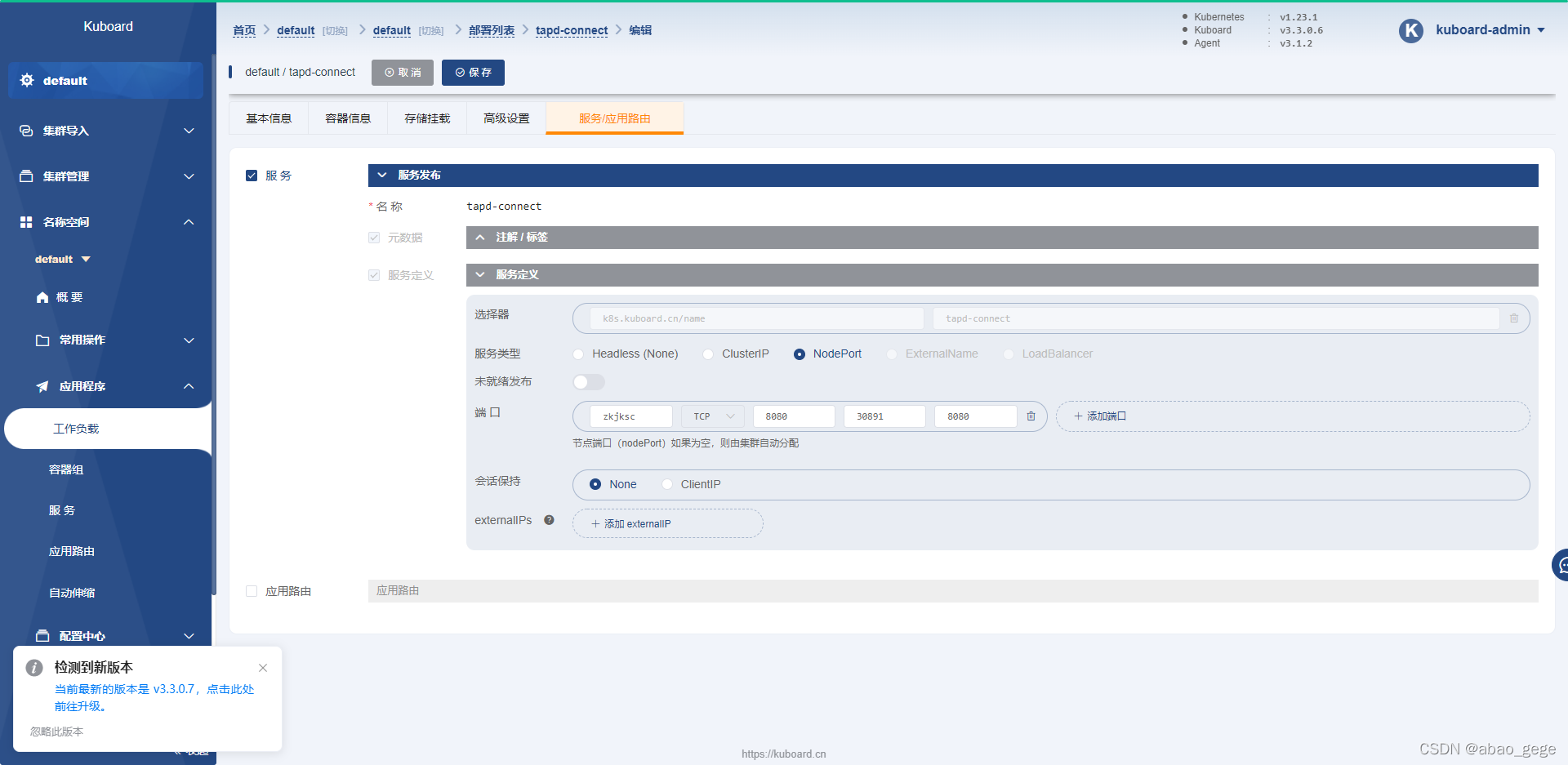Delete the selector row with trash icon
Screen dimensions: 1568x765
tap(1514, 318)
